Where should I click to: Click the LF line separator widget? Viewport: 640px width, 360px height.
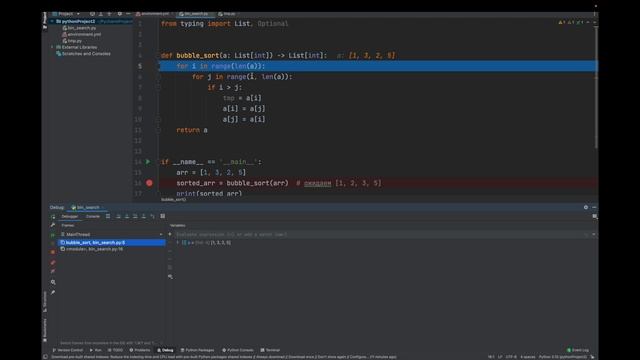(500, 357)
